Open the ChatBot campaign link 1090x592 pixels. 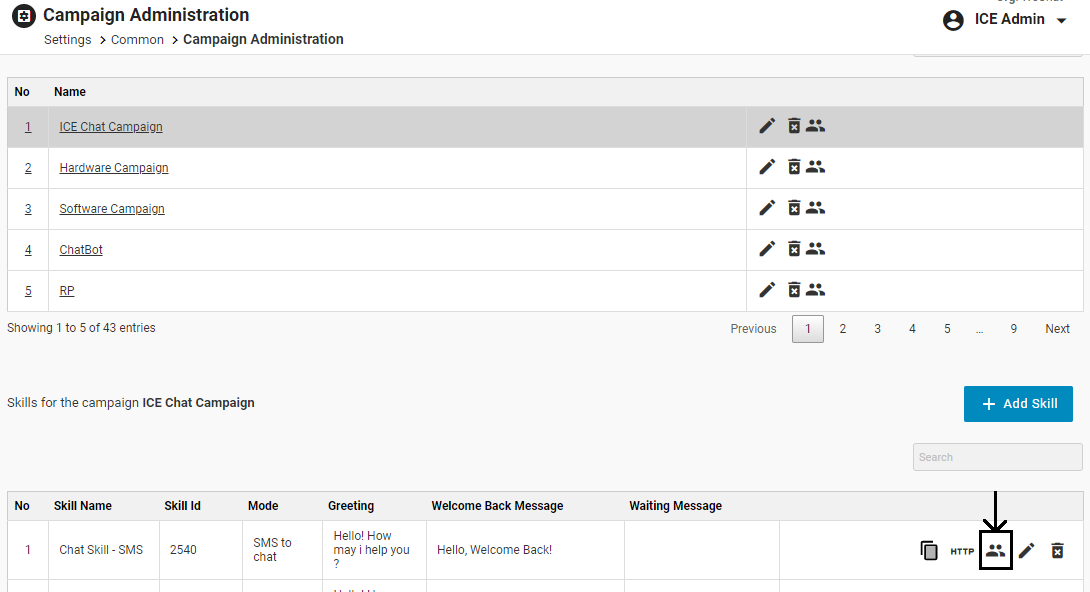81,250
